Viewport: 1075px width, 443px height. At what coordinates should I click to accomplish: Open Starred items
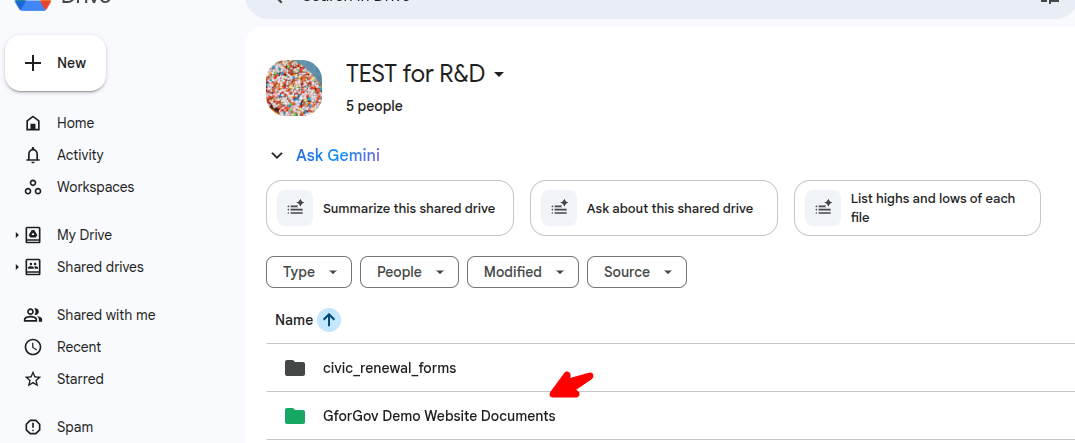[80, 379]
